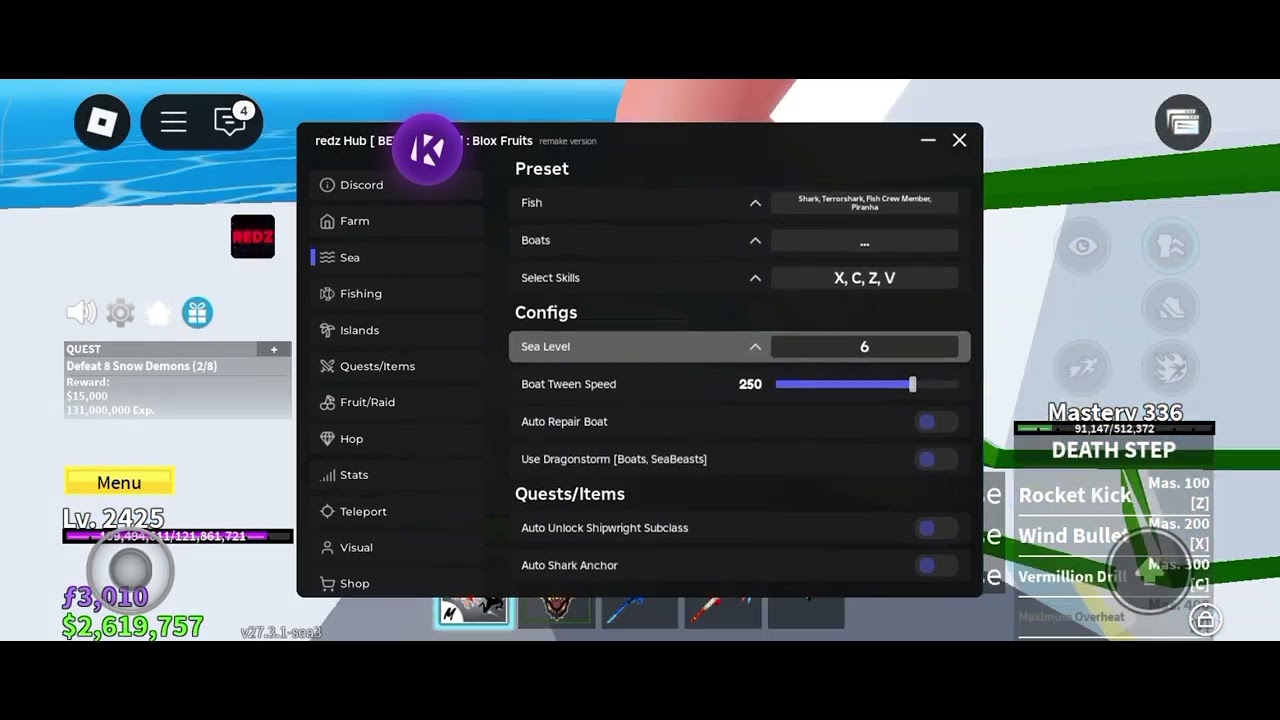Tap the lock icon at bottom right
Viewport: 1280px width, 720px height.
(x=1205, y=621)
